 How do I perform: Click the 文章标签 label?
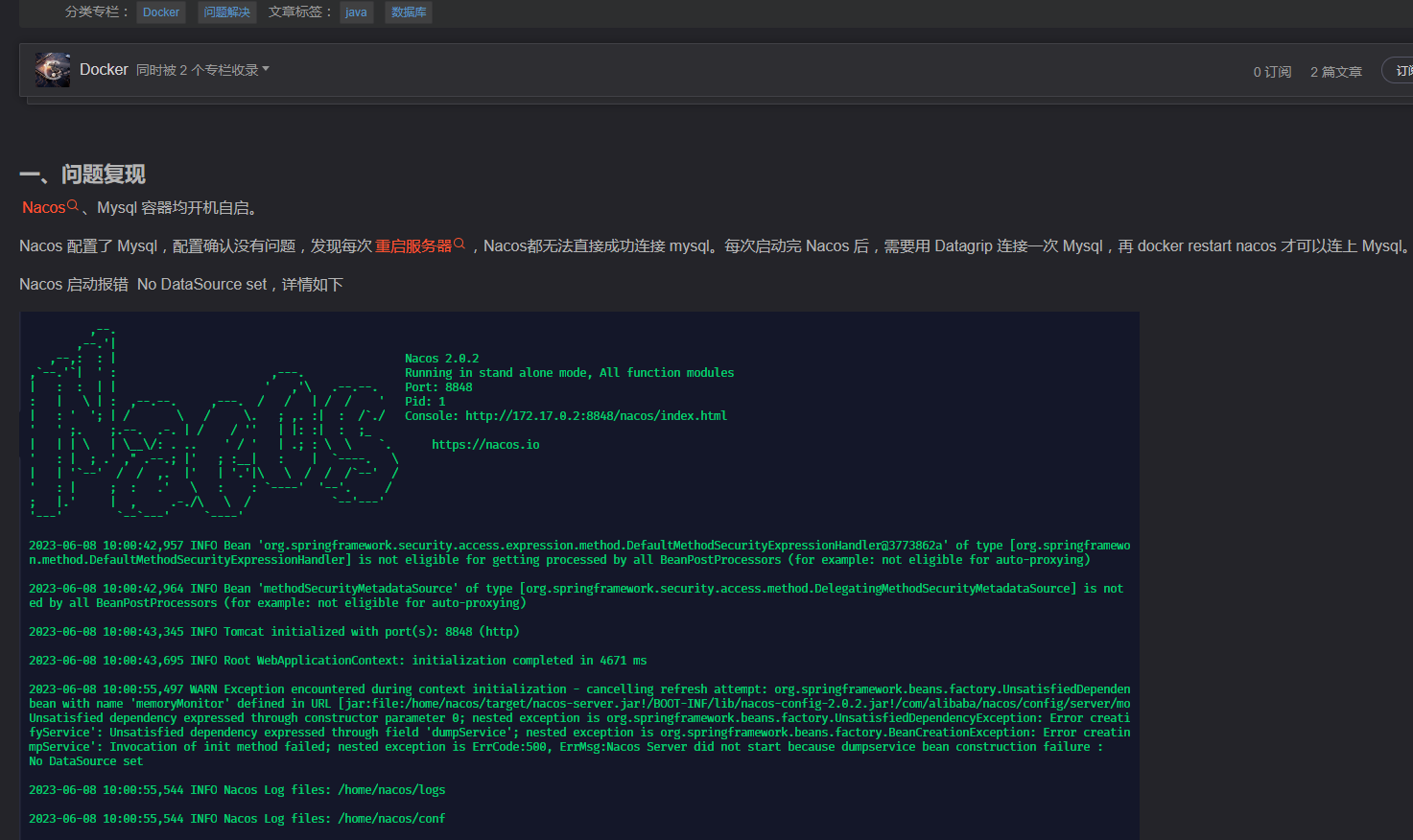[300, 12]
